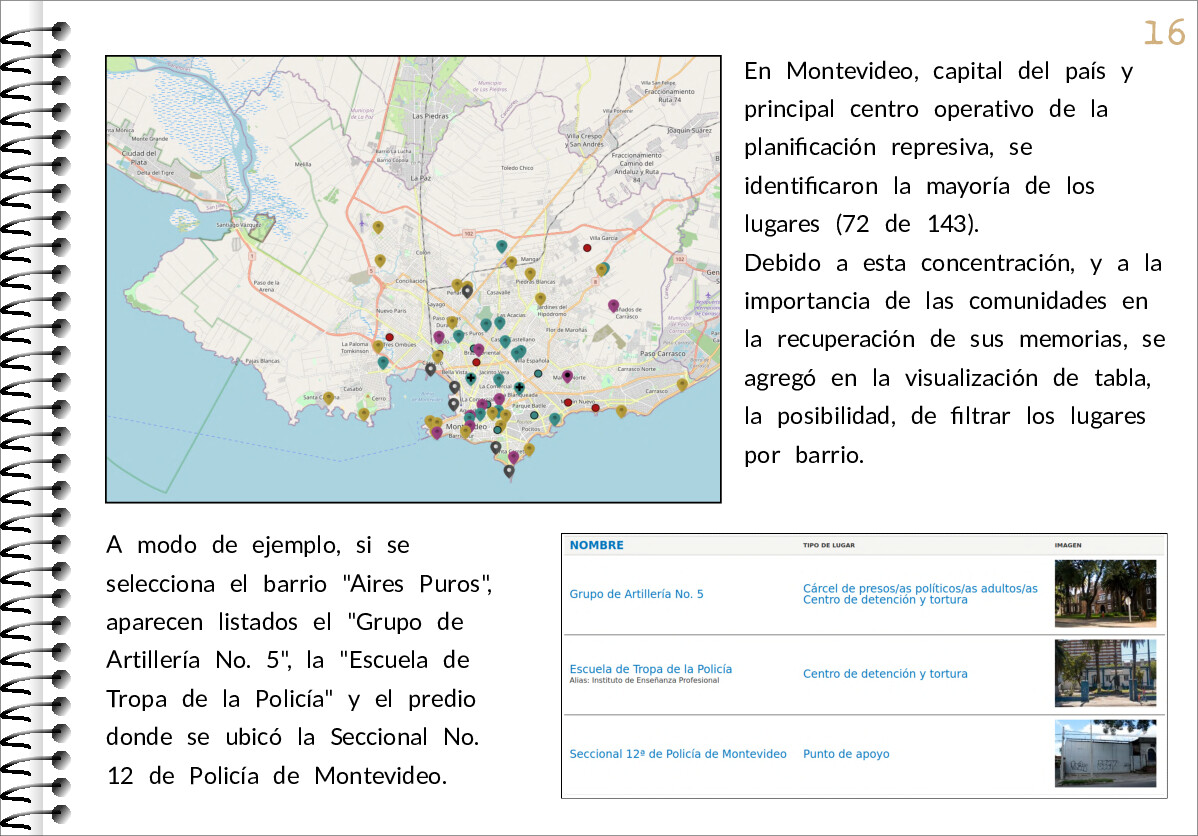This screenshot has height=836, width=1198.
Task: Open the yellow pin on Route 8 below Villa García
Action: [601, 270]
